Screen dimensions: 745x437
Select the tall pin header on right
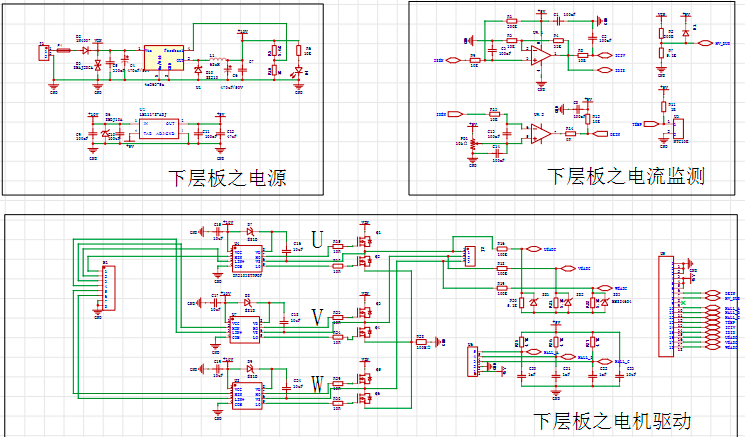point(666,306)
